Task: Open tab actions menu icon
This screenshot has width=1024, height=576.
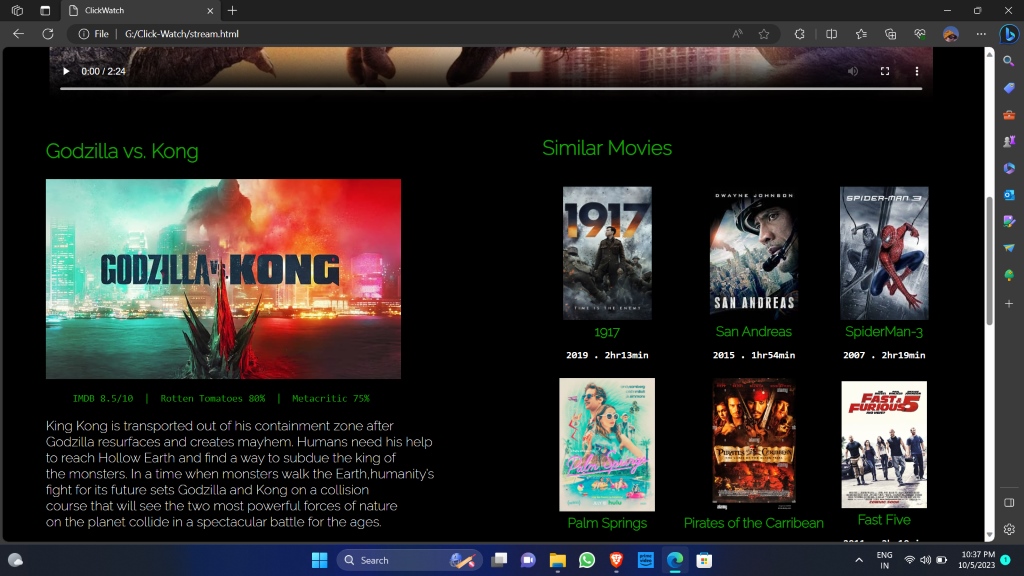Action: click(45, 10)
